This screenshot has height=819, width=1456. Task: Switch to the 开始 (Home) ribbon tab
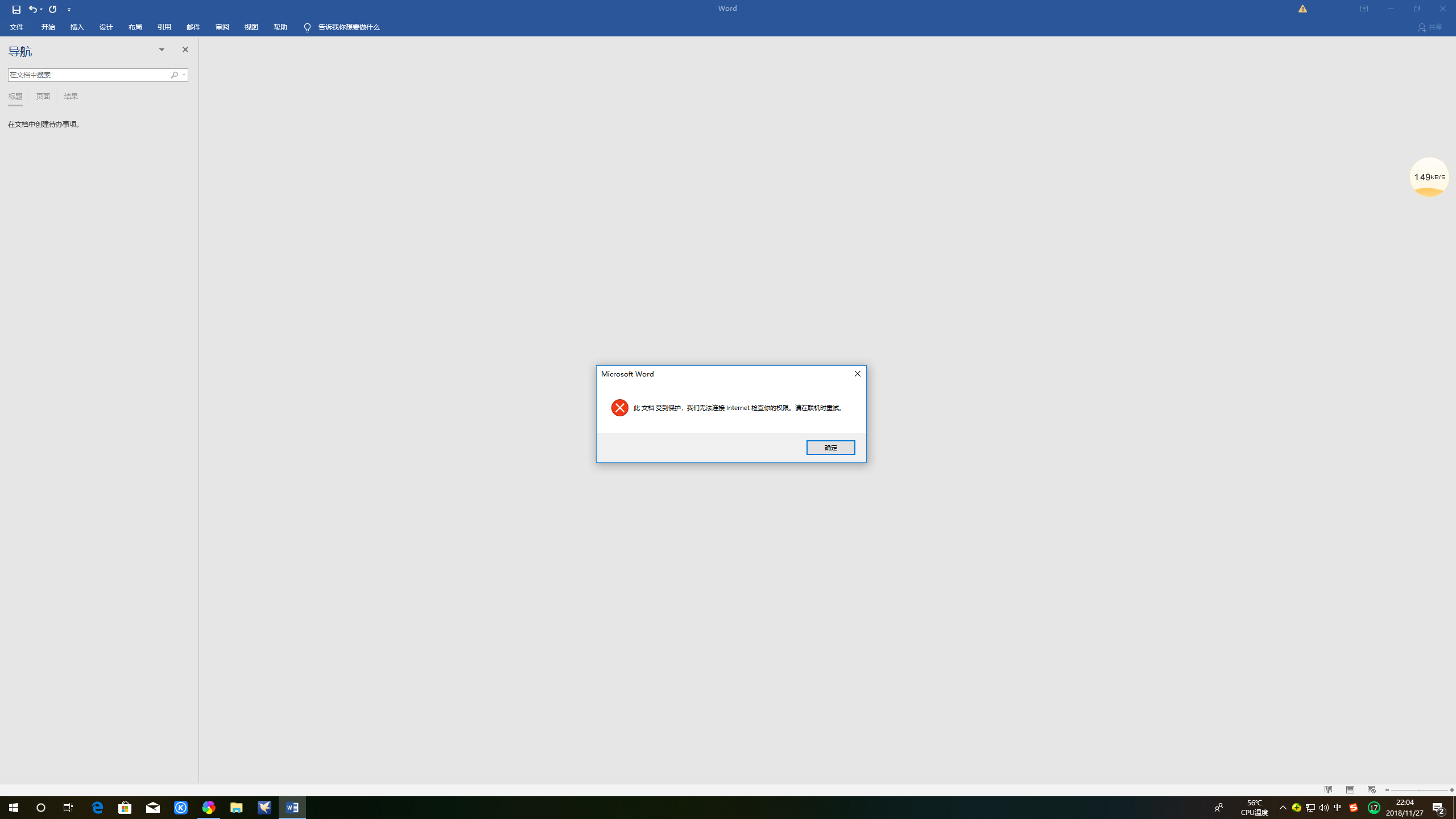[48, 27]
